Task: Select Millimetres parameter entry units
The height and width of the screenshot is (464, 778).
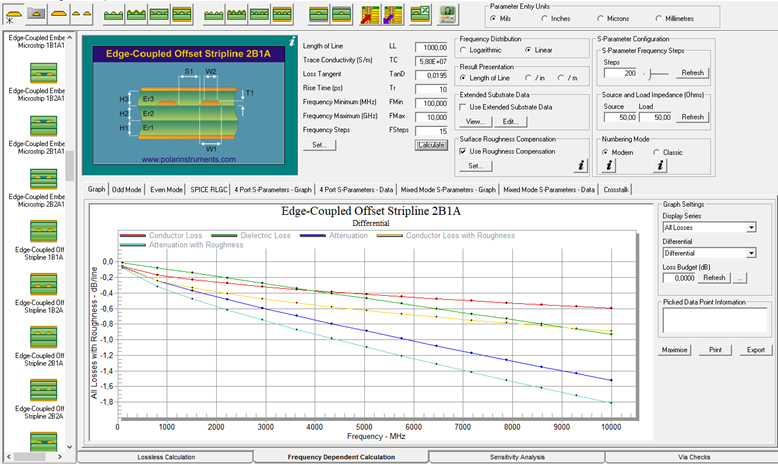Action: [x=658, y=18]
